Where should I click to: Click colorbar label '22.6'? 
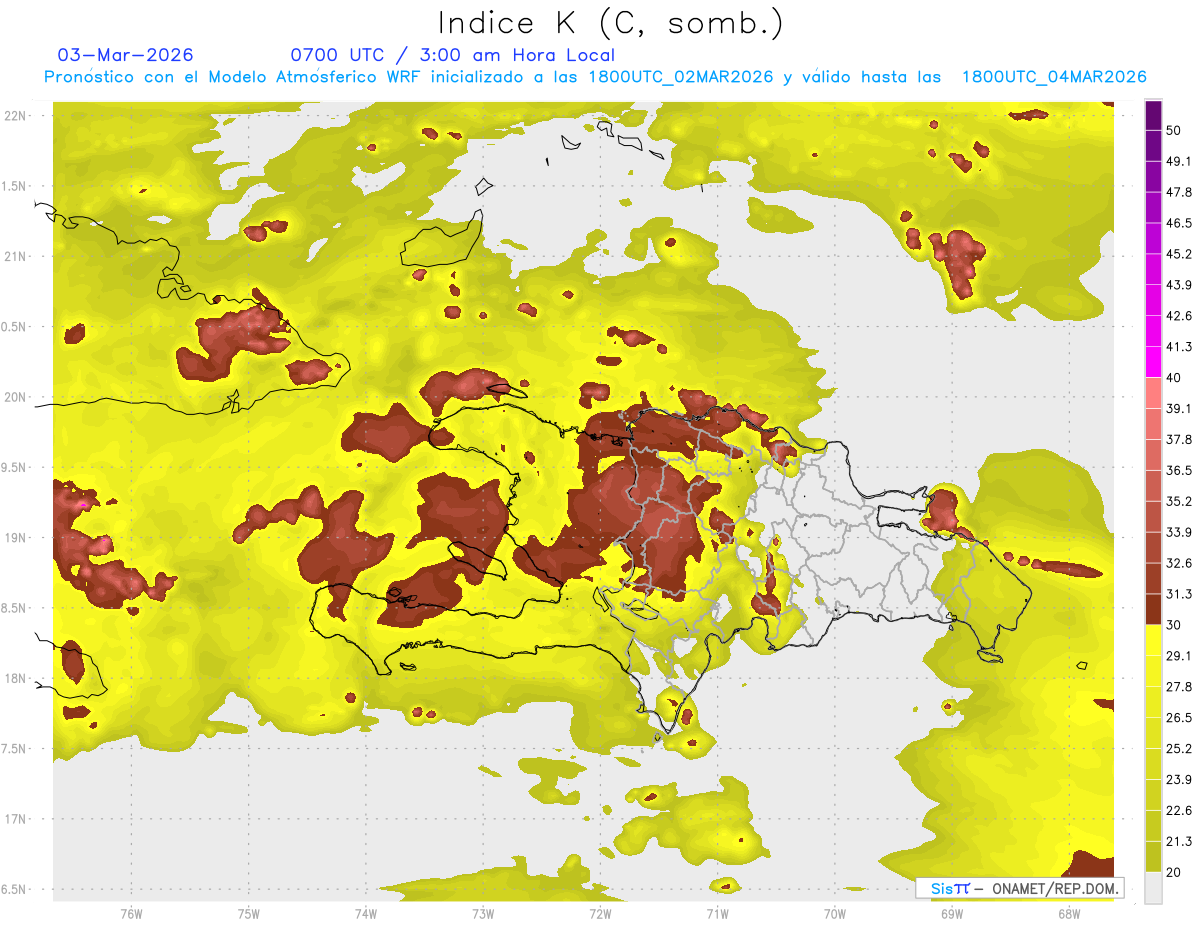[1179, 811]
